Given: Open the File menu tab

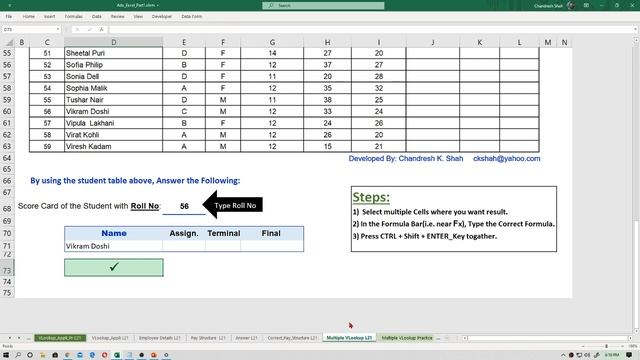Looking at the screenshot, I should 9,17.
